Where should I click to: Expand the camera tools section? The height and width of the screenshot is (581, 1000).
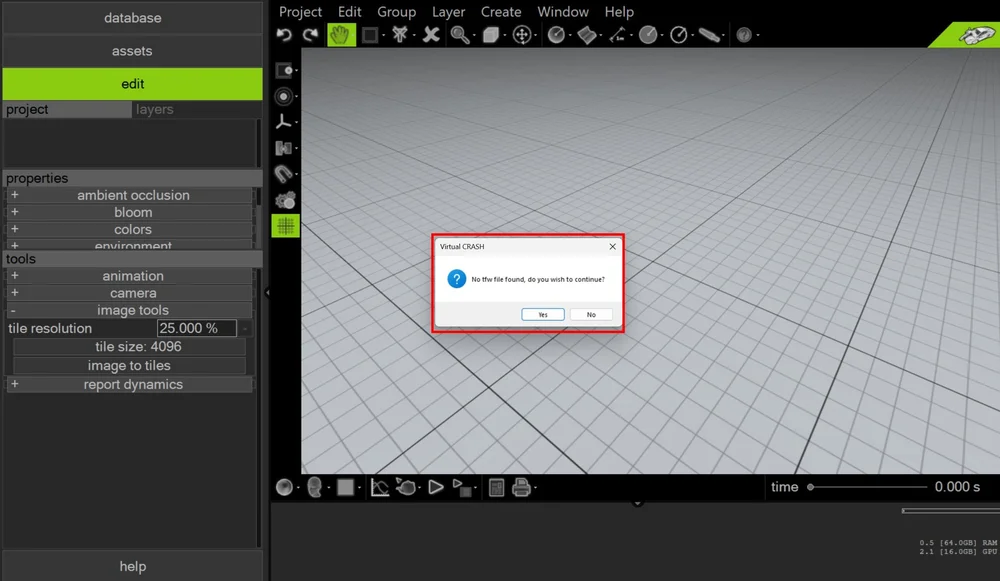click(x=129, y=293)
